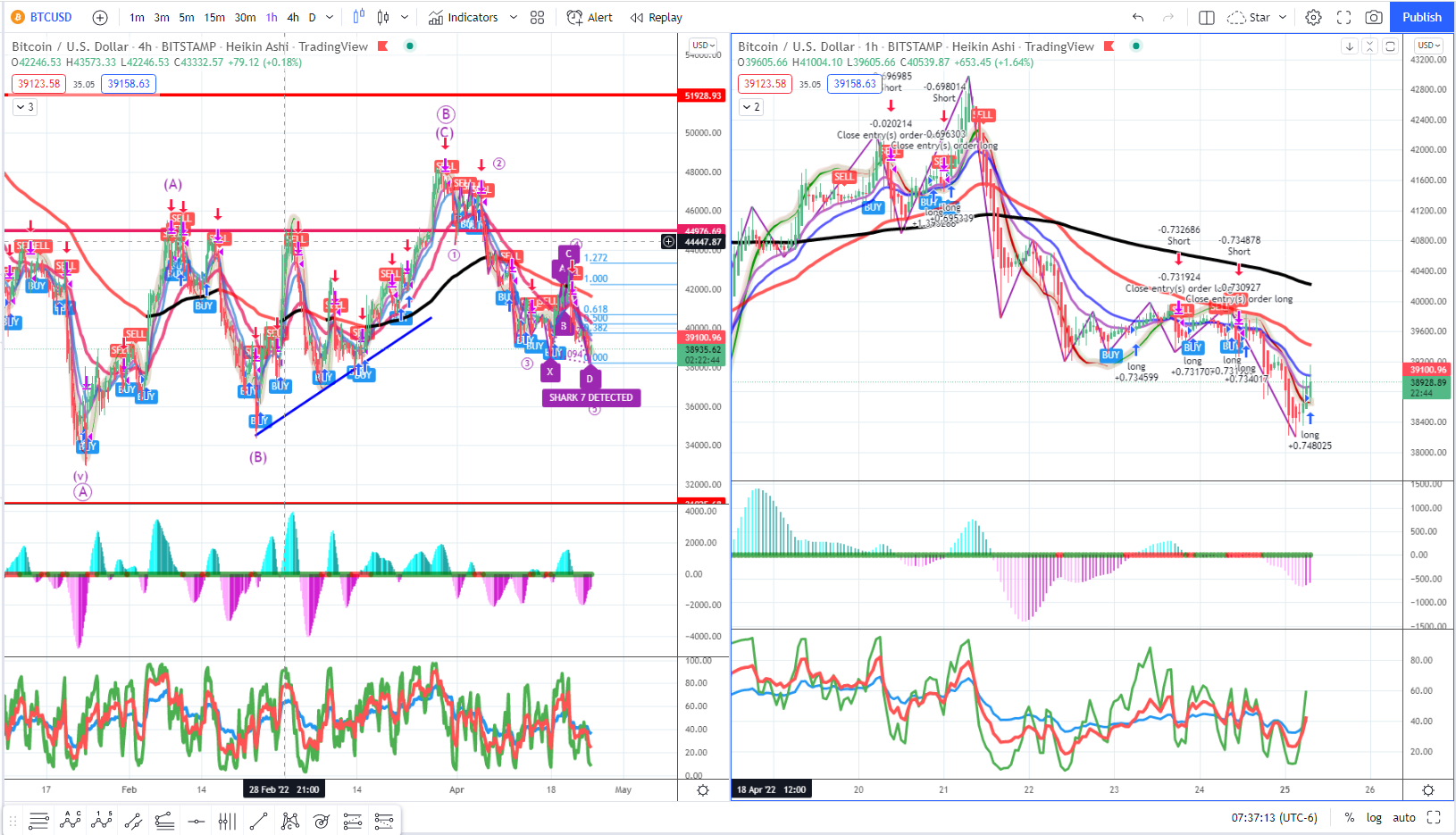Open left chart price scale settings gear
Screen dimensions: 1456x835
pyautogui.click(x=703, y=790)
